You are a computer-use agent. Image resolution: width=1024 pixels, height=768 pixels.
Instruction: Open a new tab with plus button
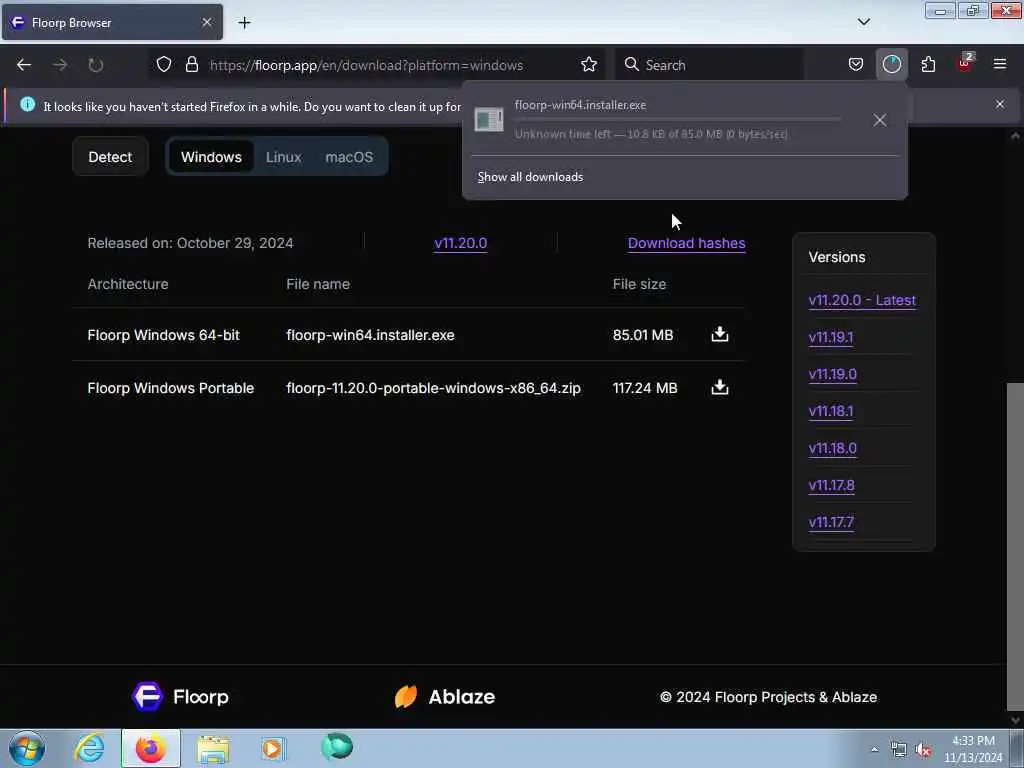click(244, 23)
